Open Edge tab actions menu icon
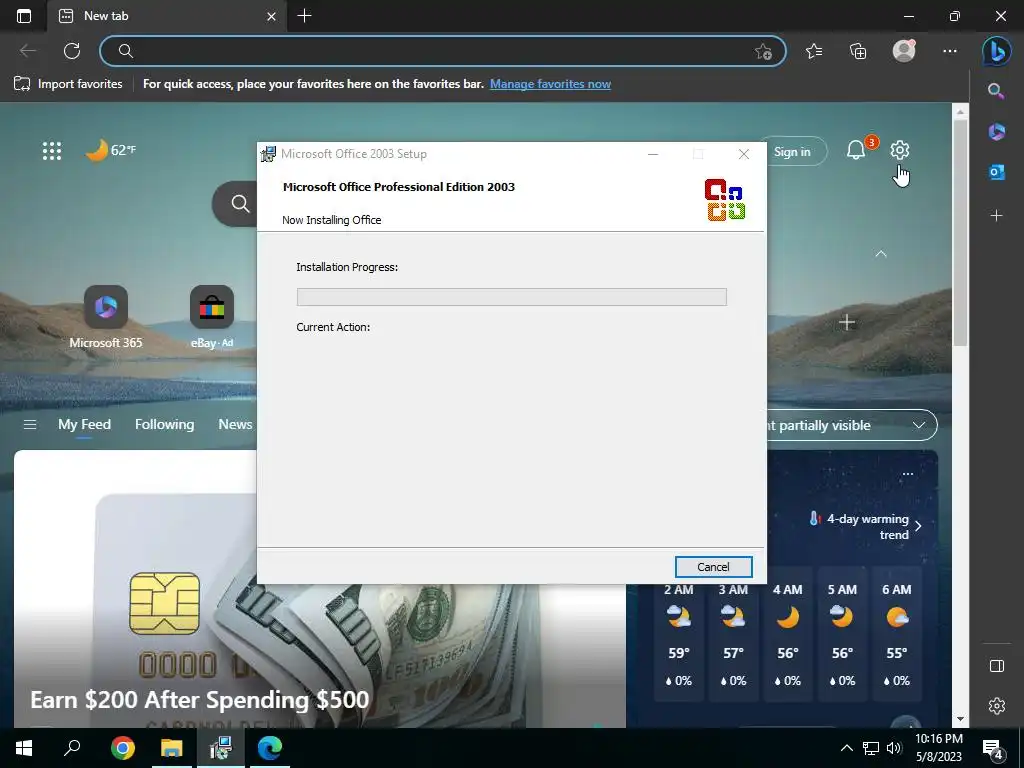1024x768 pixels. coord(24,16)
